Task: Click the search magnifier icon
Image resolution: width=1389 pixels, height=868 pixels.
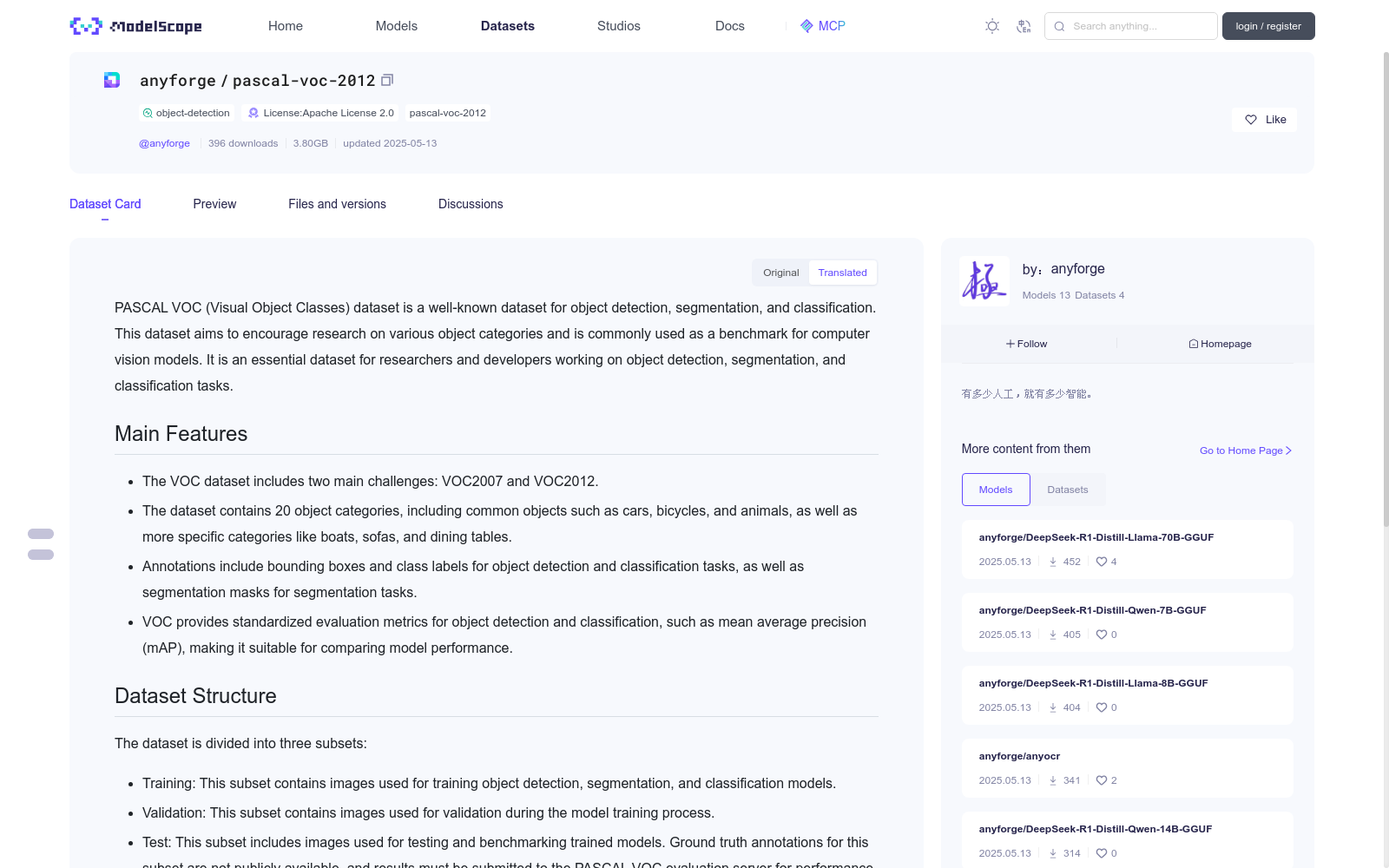Action: [1059, 26]
